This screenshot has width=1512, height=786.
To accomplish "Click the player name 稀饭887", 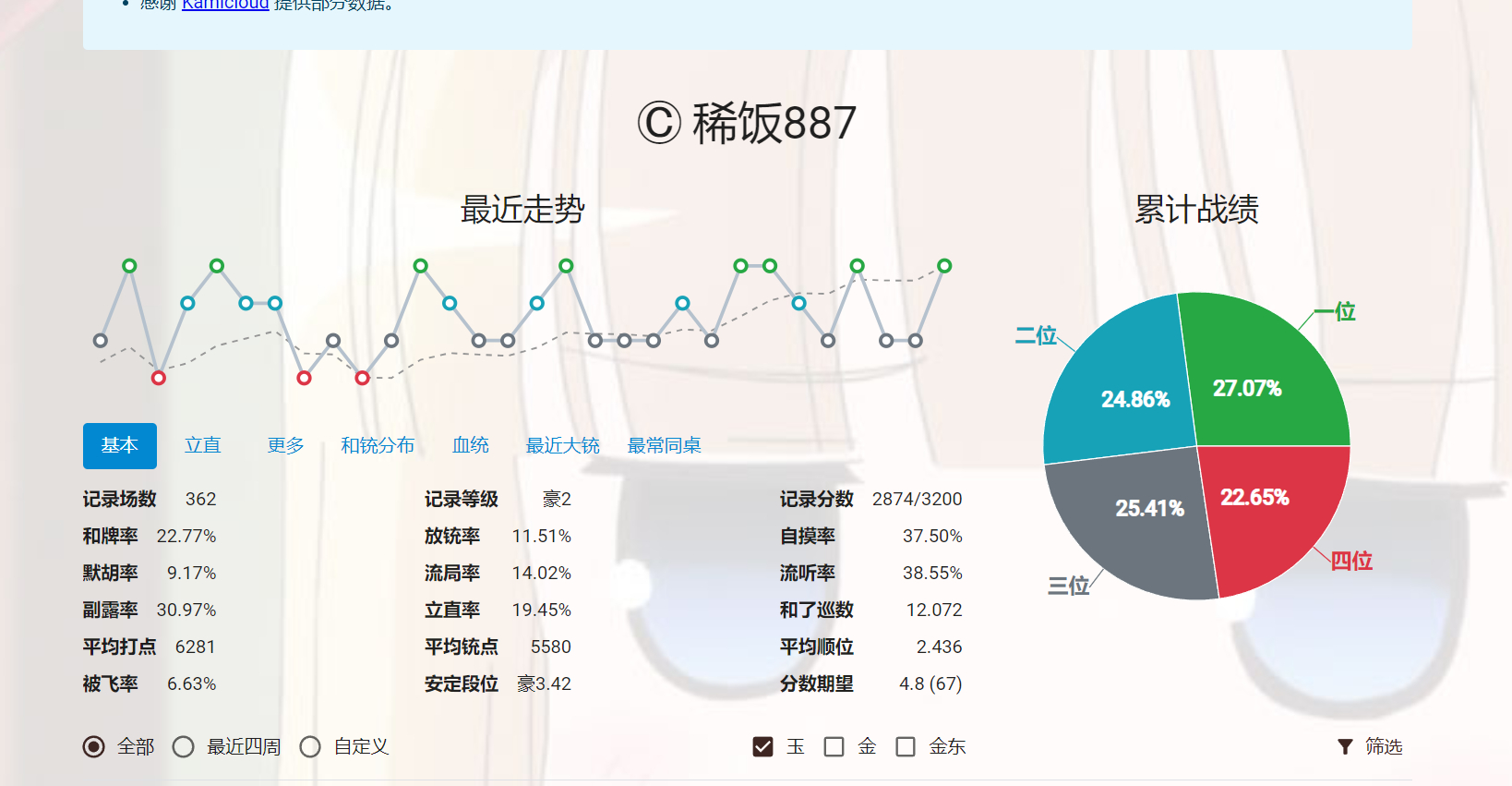I will pyautogui.click(x=774, y=123).
